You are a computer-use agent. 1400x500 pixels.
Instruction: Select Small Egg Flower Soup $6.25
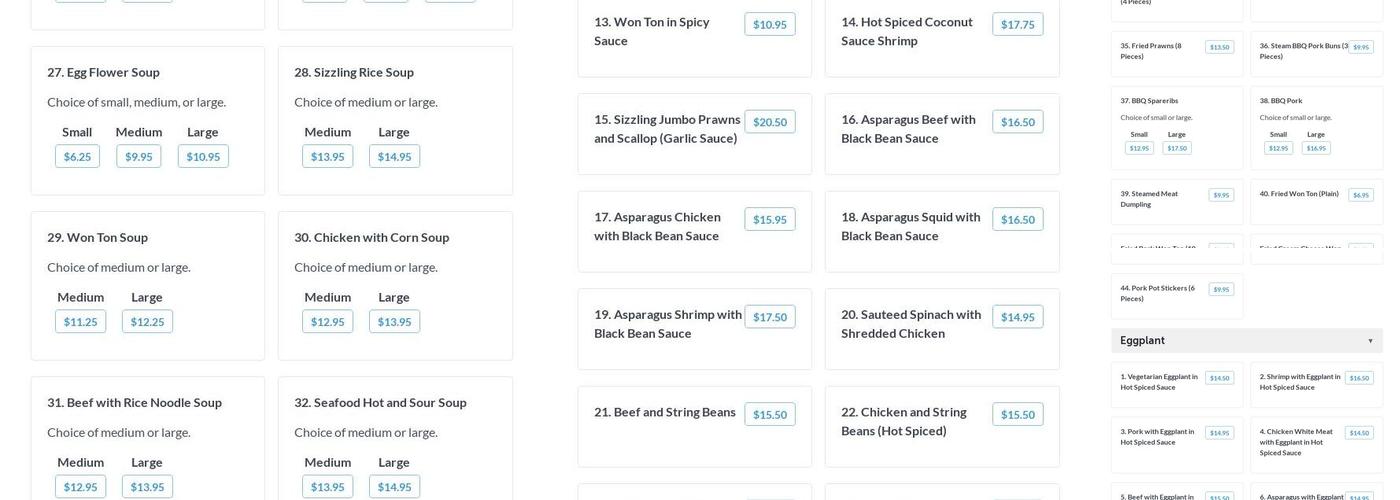pos(77,157)
